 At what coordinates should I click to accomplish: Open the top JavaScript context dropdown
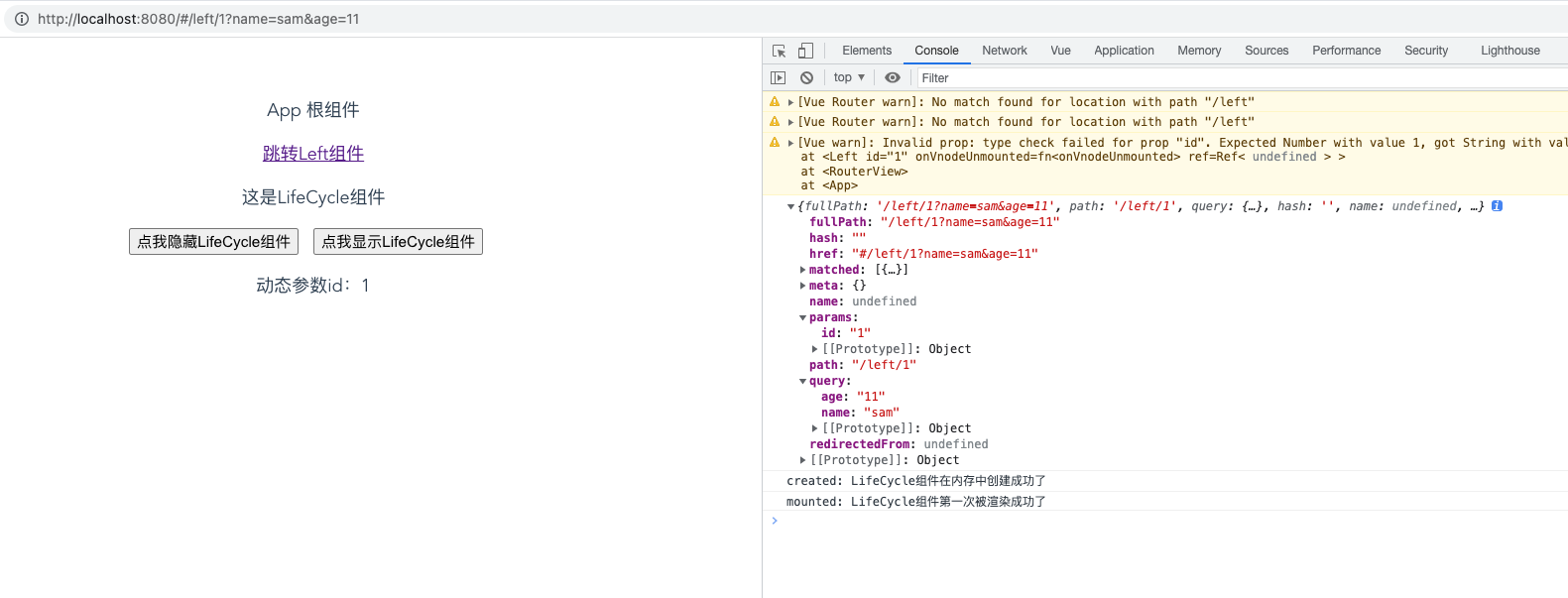coord(849,77)
